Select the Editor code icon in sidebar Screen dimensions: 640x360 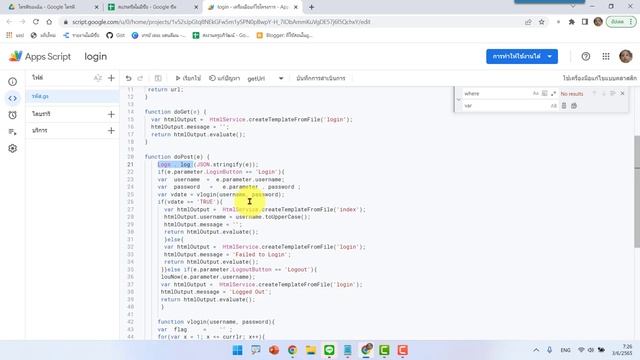tap(13, 98)
